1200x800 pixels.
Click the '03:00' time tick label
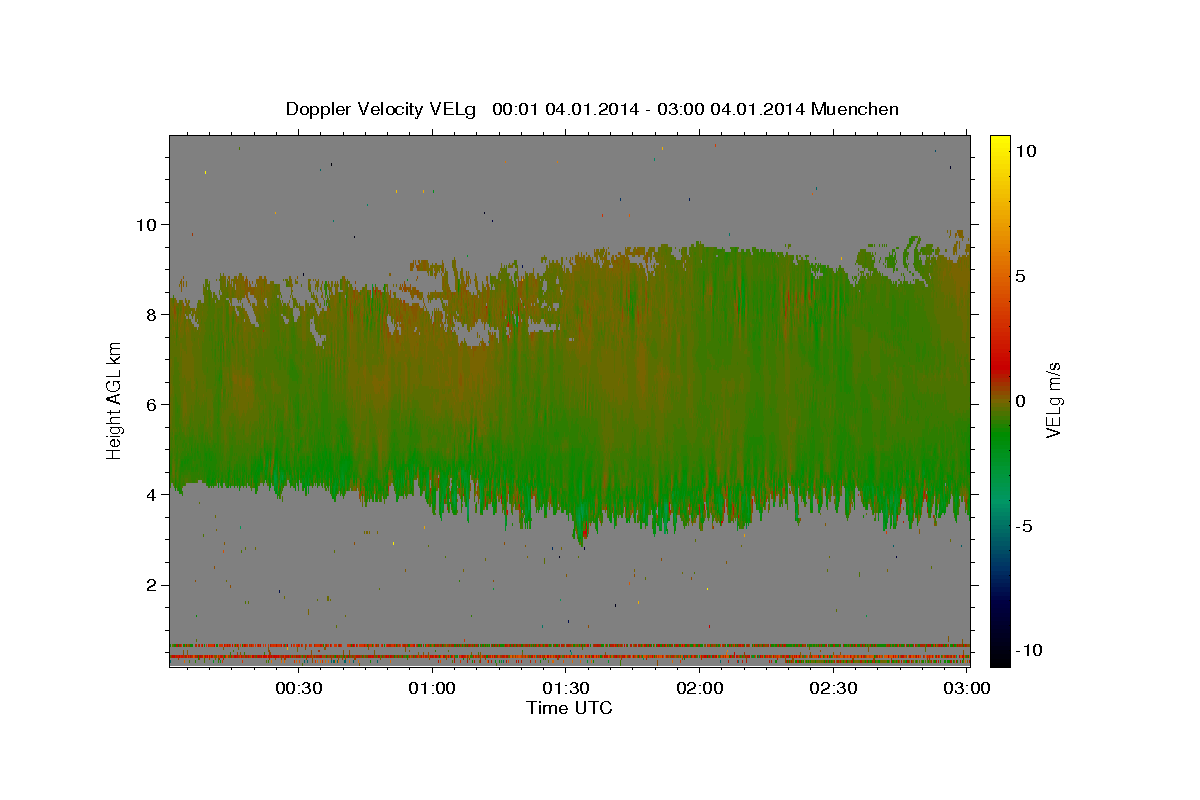coord(966,688)
